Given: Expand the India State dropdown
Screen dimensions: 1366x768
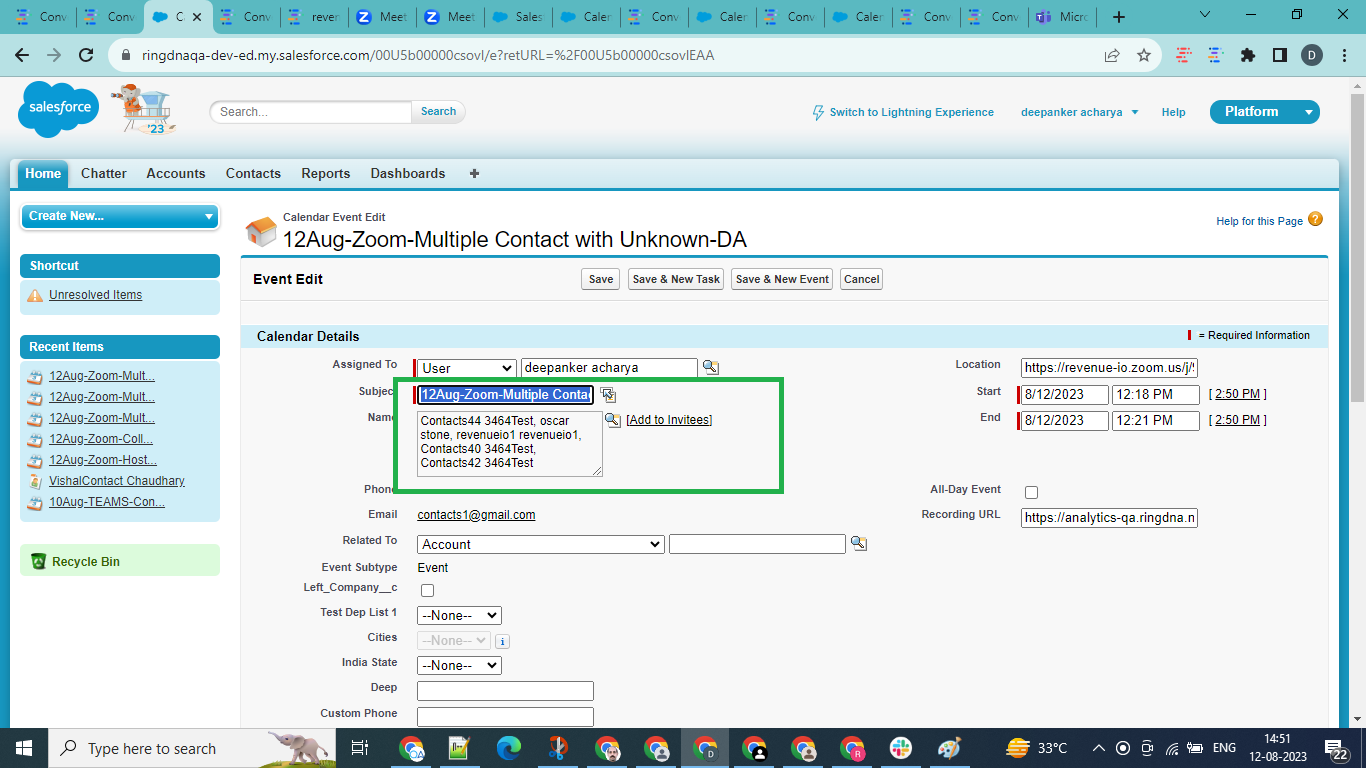Looking at the screenshot, I should coord(459,665).
